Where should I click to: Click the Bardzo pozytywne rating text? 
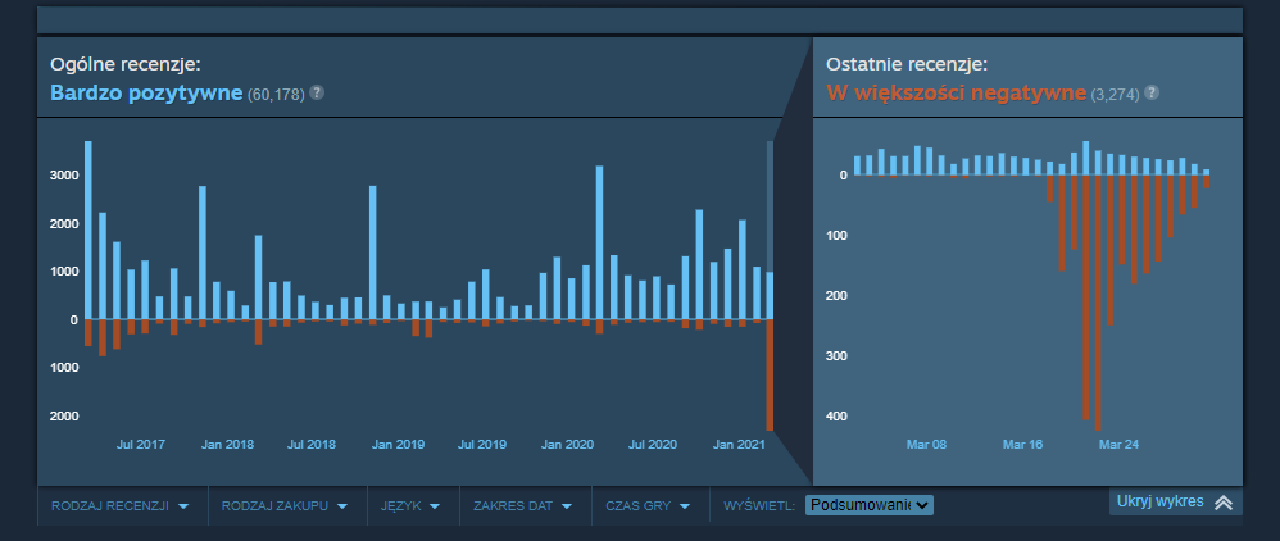click(146, 93)
